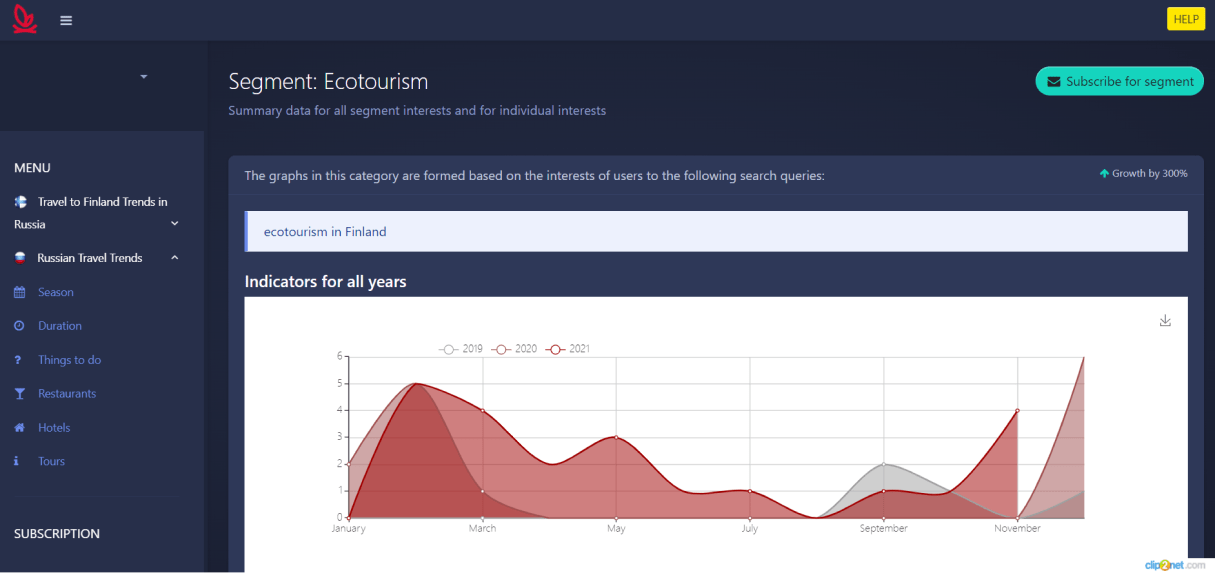The image size is (1215, 573).
Task: Click the clock icon beside Duration
Action: tap(19, 326)
